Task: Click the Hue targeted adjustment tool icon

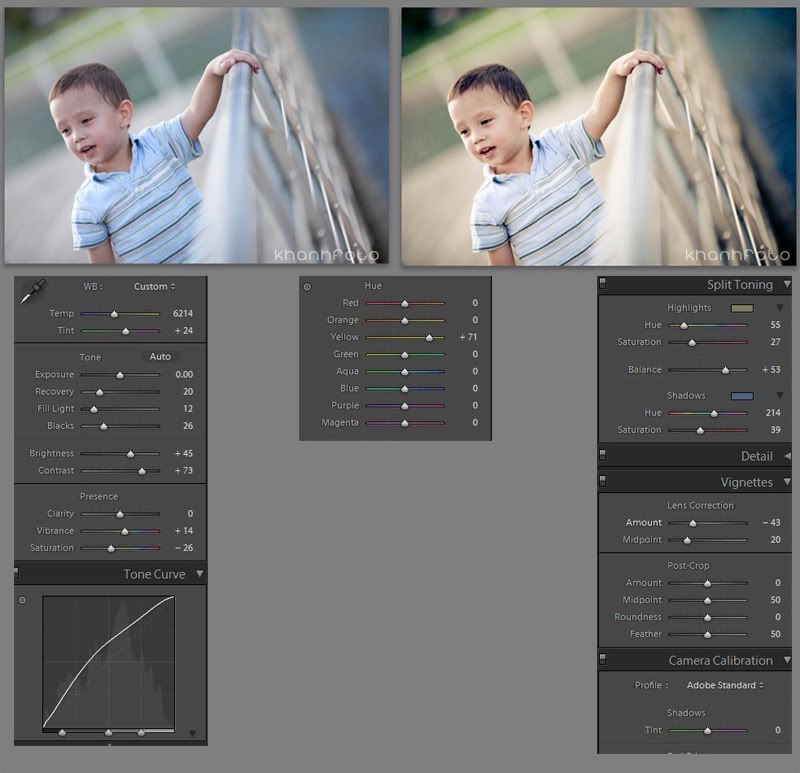Action: [x=307, y=287]
